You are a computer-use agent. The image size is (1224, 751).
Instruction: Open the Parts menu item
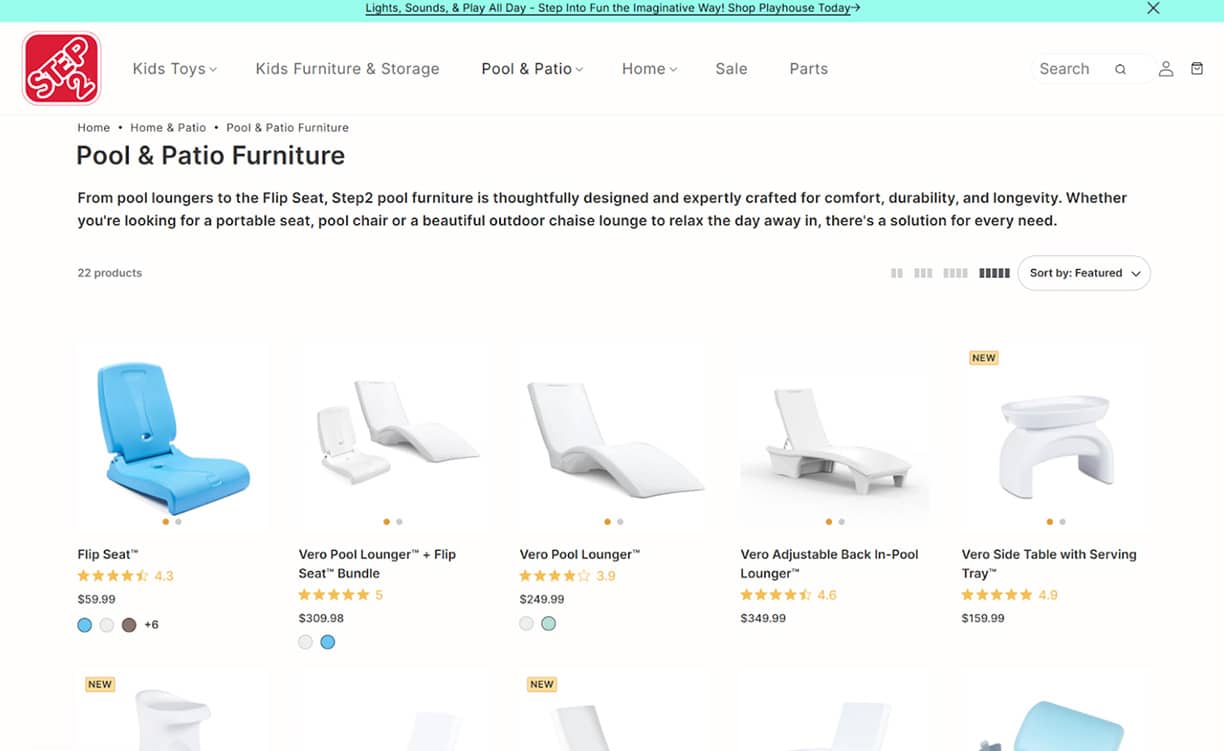[808, 69]
